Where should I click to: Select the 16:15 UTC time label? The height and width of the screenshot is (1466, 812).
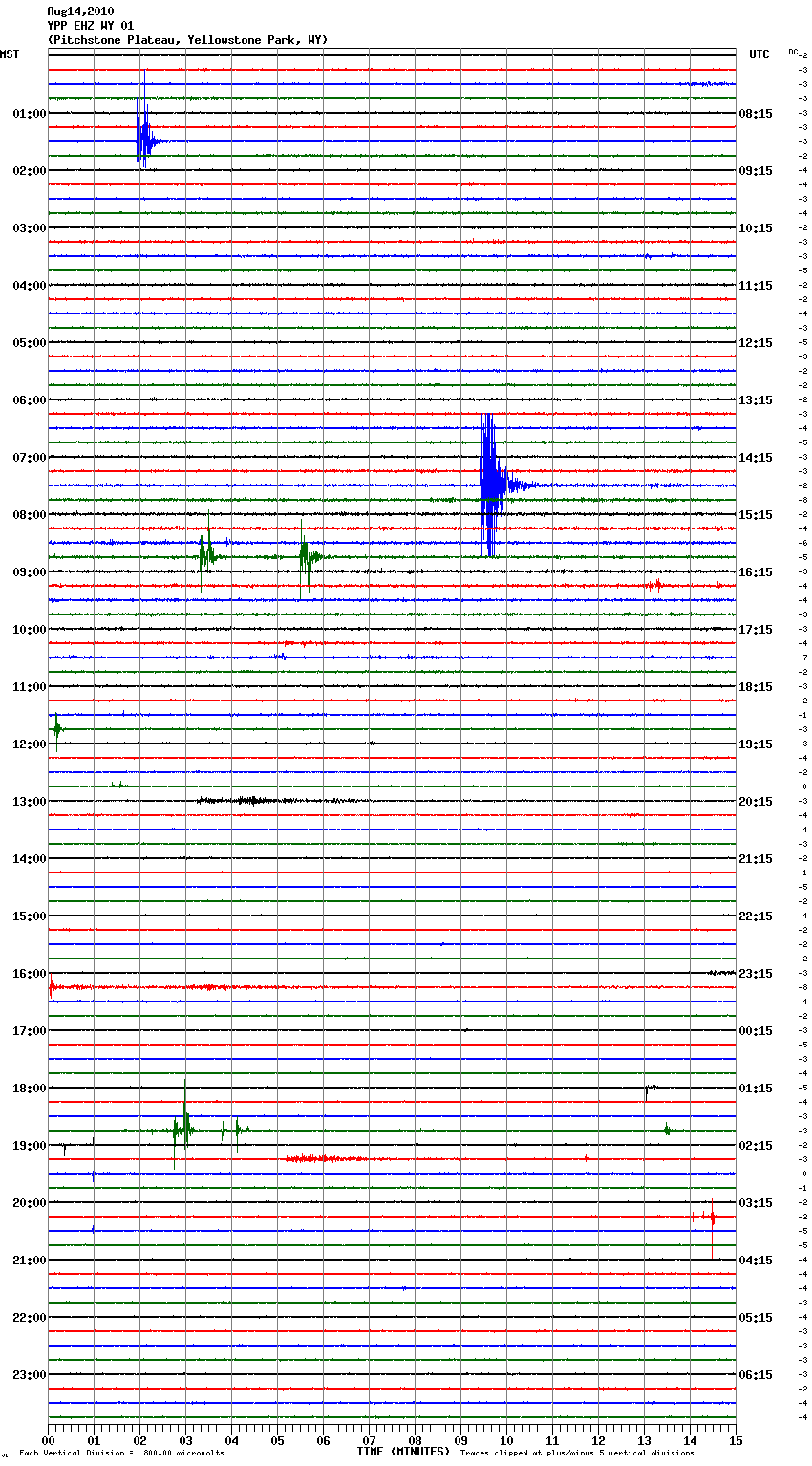(756, 572)
